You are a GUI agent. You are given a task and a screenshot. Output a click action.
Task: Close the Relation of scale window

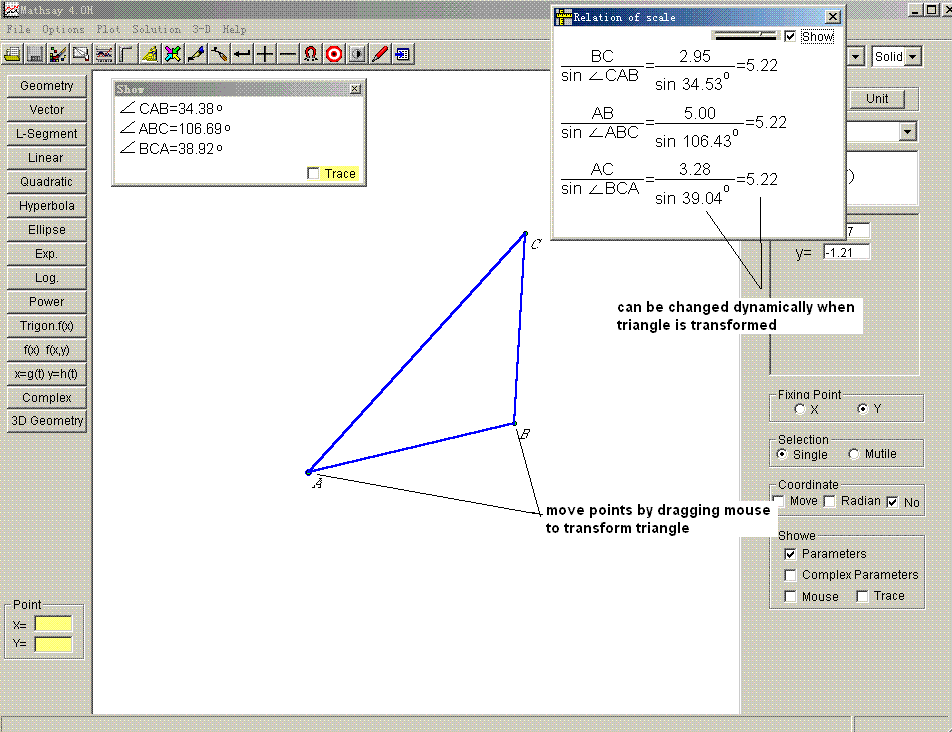pos(833,17)
